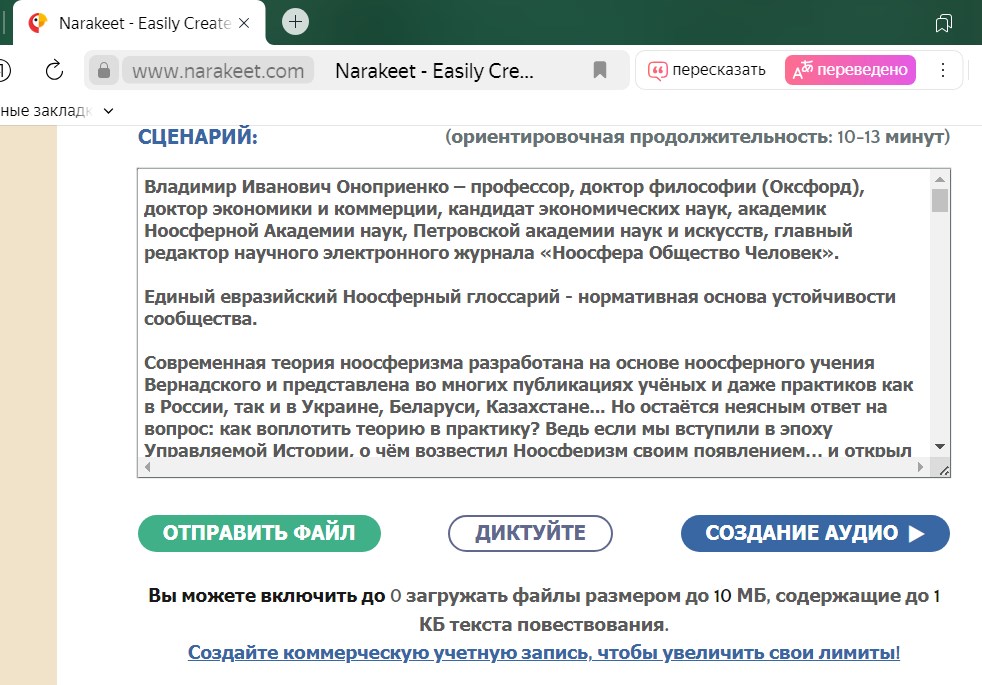Click the ДИКТУЙТЕ button
The width and height of the screenshot is (982, 685).
[530, 533]
